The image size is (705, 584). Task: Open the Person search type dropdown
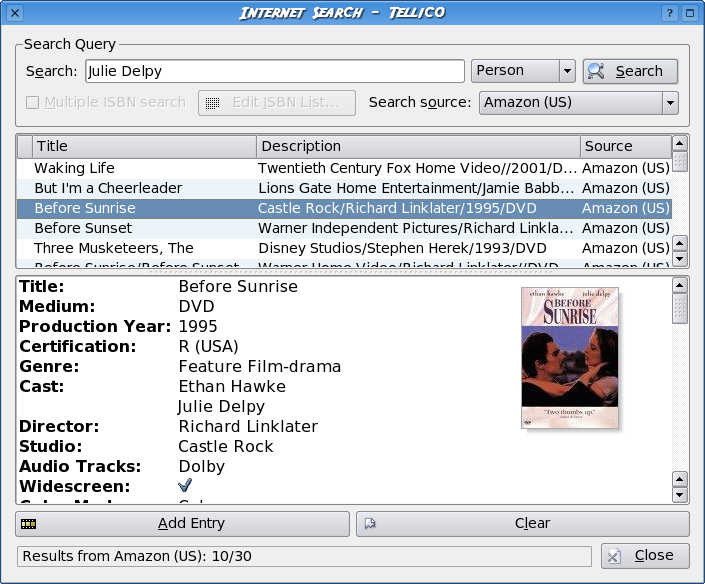523,71
